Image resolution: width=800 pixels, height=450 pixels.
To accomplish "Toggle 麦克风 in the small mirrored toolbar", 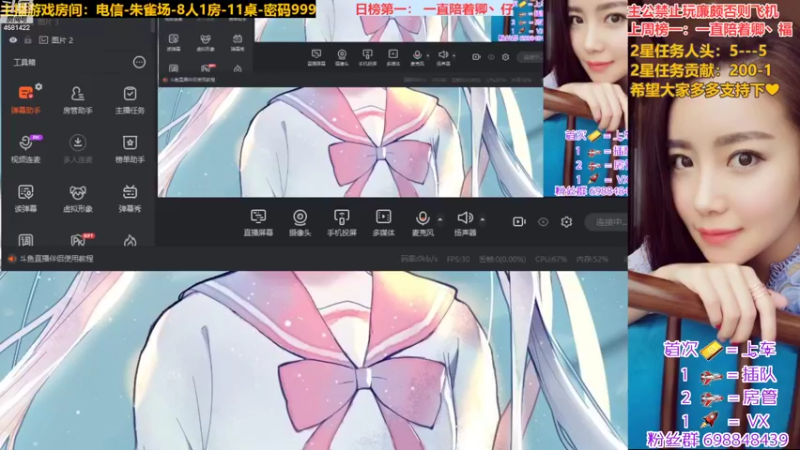I will coord(417,57).
